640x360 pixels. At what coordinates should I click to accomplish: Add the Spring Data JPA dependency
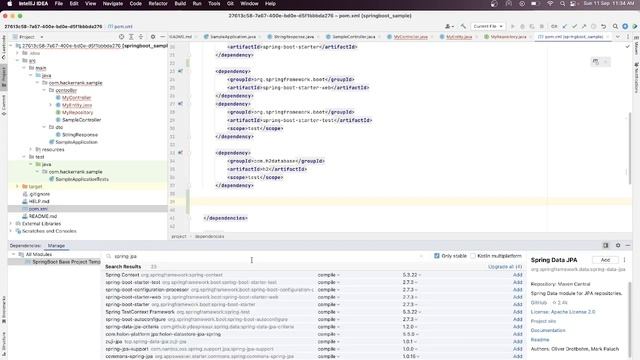coord(605,260)
